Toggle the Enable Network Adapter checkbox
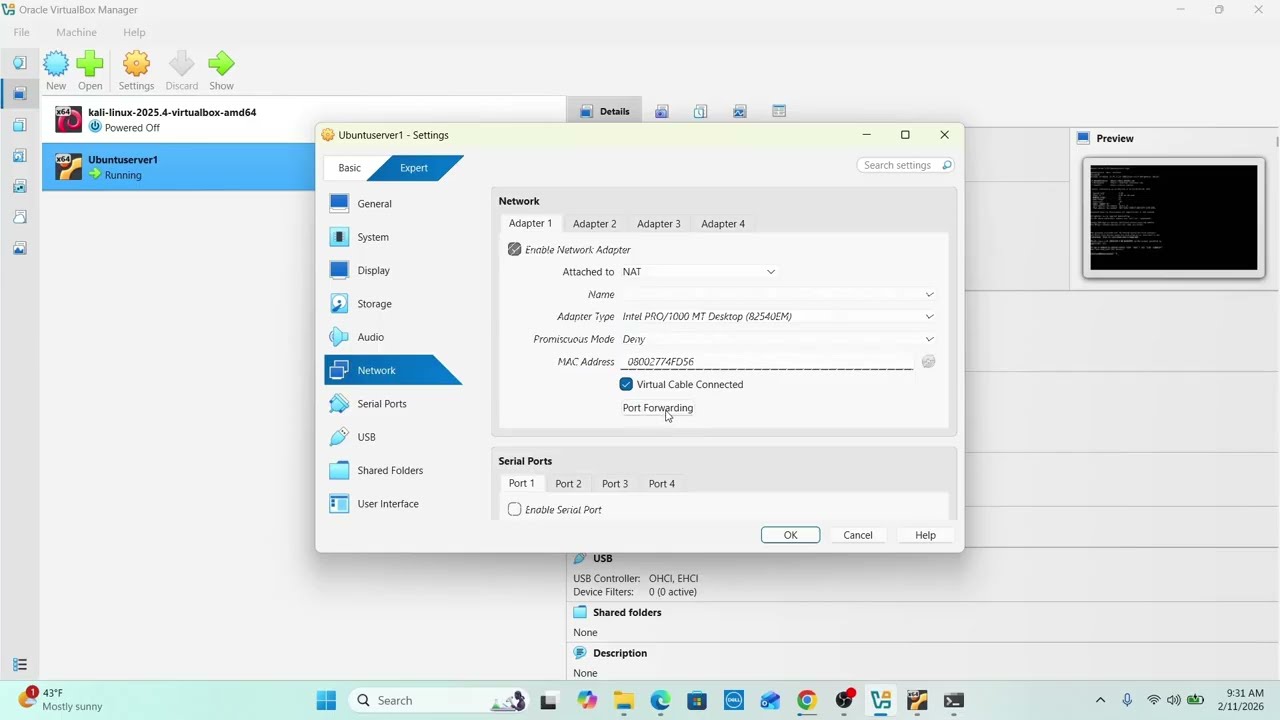The width and height of the screenshot is (1280, 720). point(514,249)
